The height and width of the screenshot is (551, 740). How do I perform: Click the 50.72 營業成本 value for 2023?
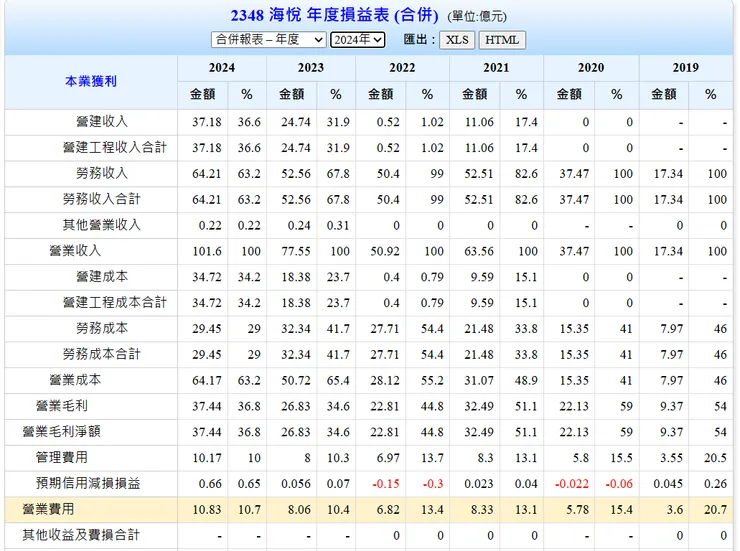[x=296, y=380]
